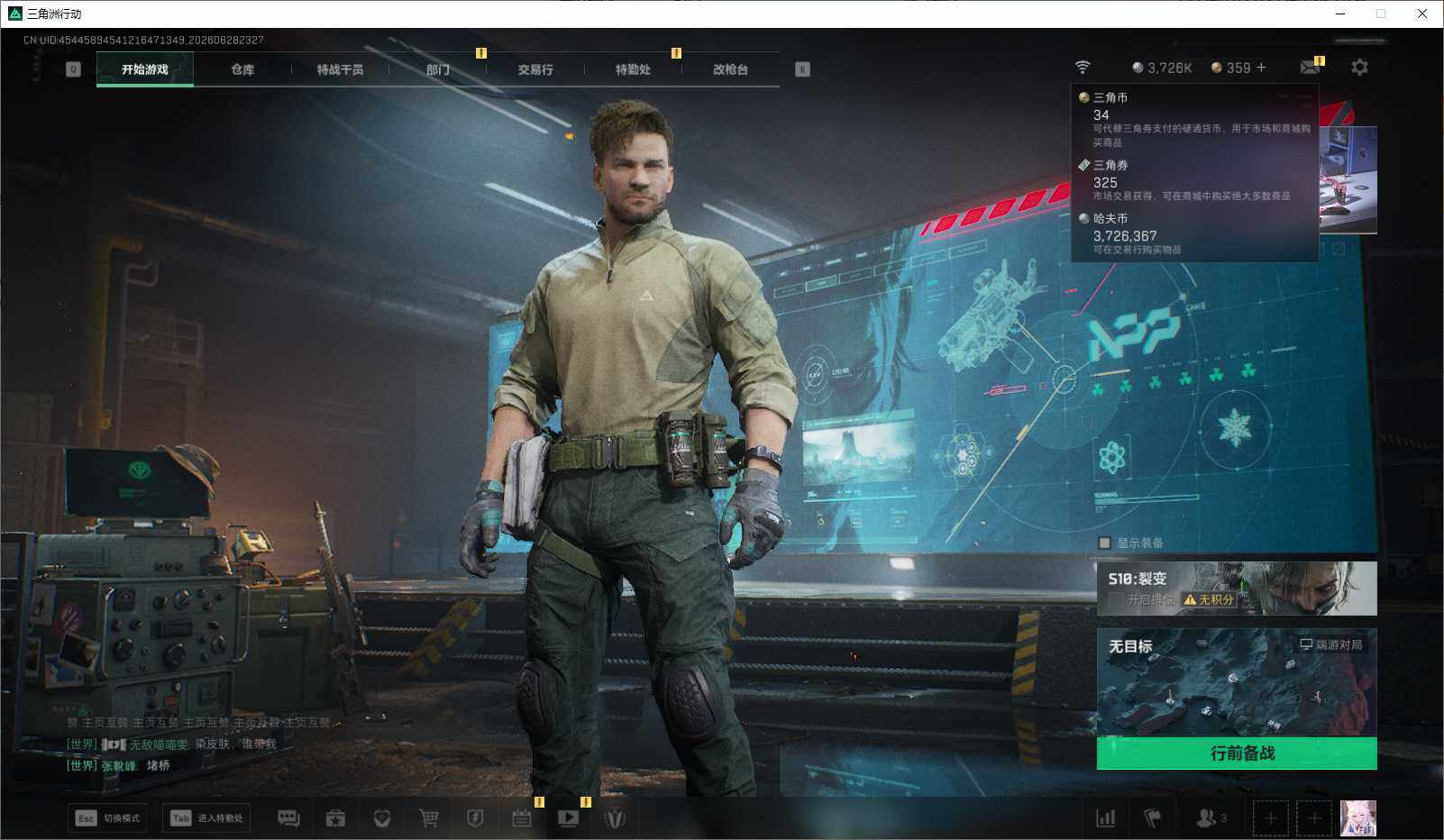Open the 特战干员 tab
Screen dimensions: 1444x840
coord(340,69)
